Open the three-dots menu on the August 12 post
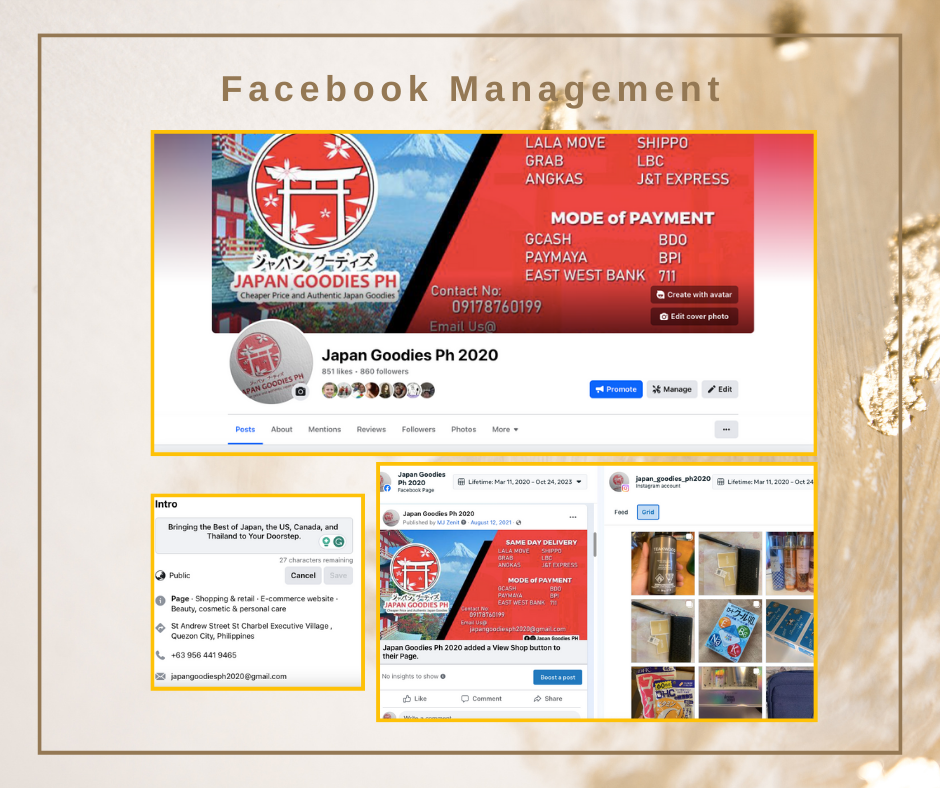Image resolution: width=940 pixels, height=788 pixels. (573, 517)
